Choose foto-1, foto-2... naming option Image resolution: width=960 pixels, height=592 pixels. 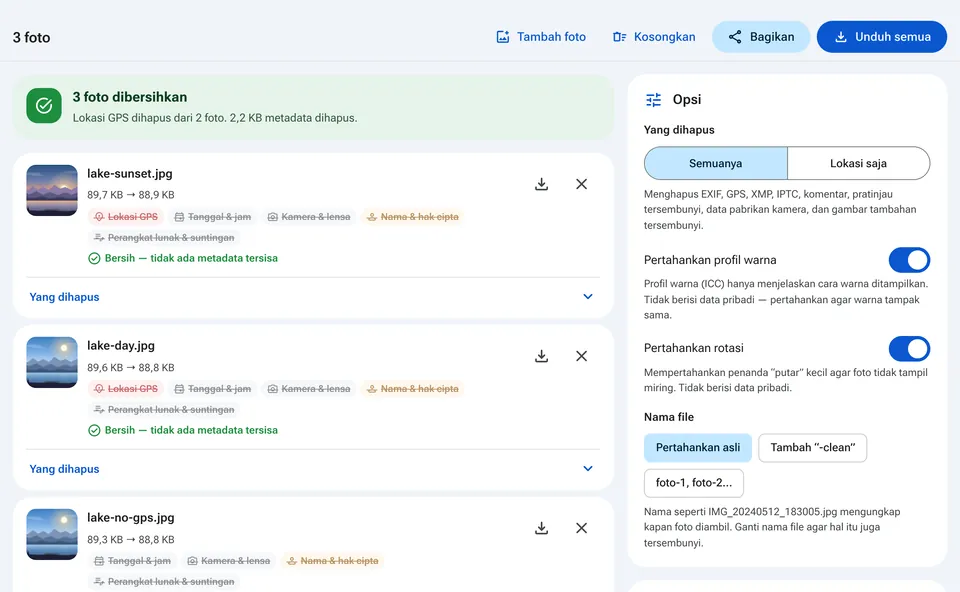coord(694,483)
